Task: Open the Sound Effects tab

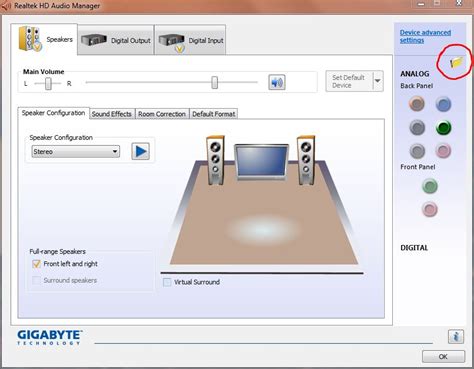Action: 112,114
